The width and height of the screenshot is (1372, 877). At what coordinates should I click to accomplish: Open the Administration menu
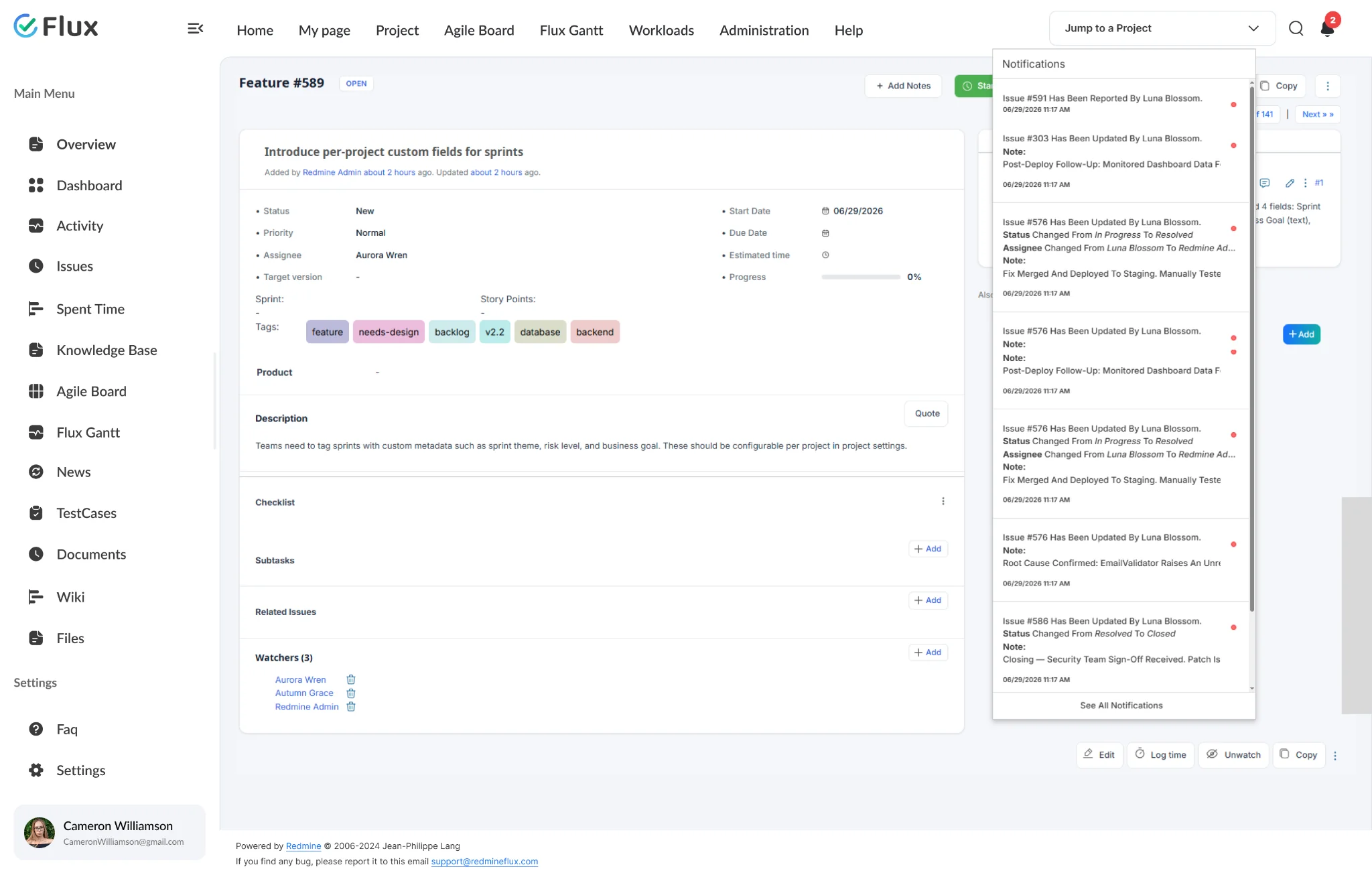(764, 30)
